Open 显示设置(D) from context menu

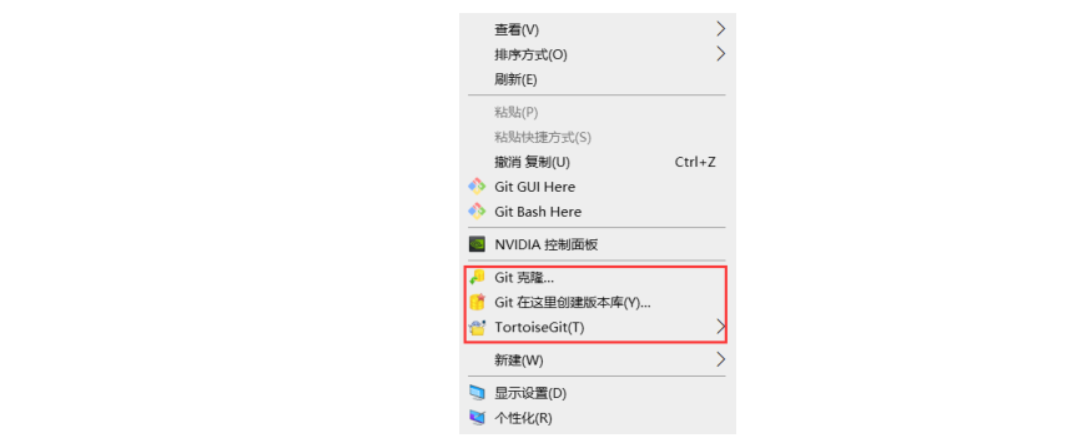click(x=597, y=393)
